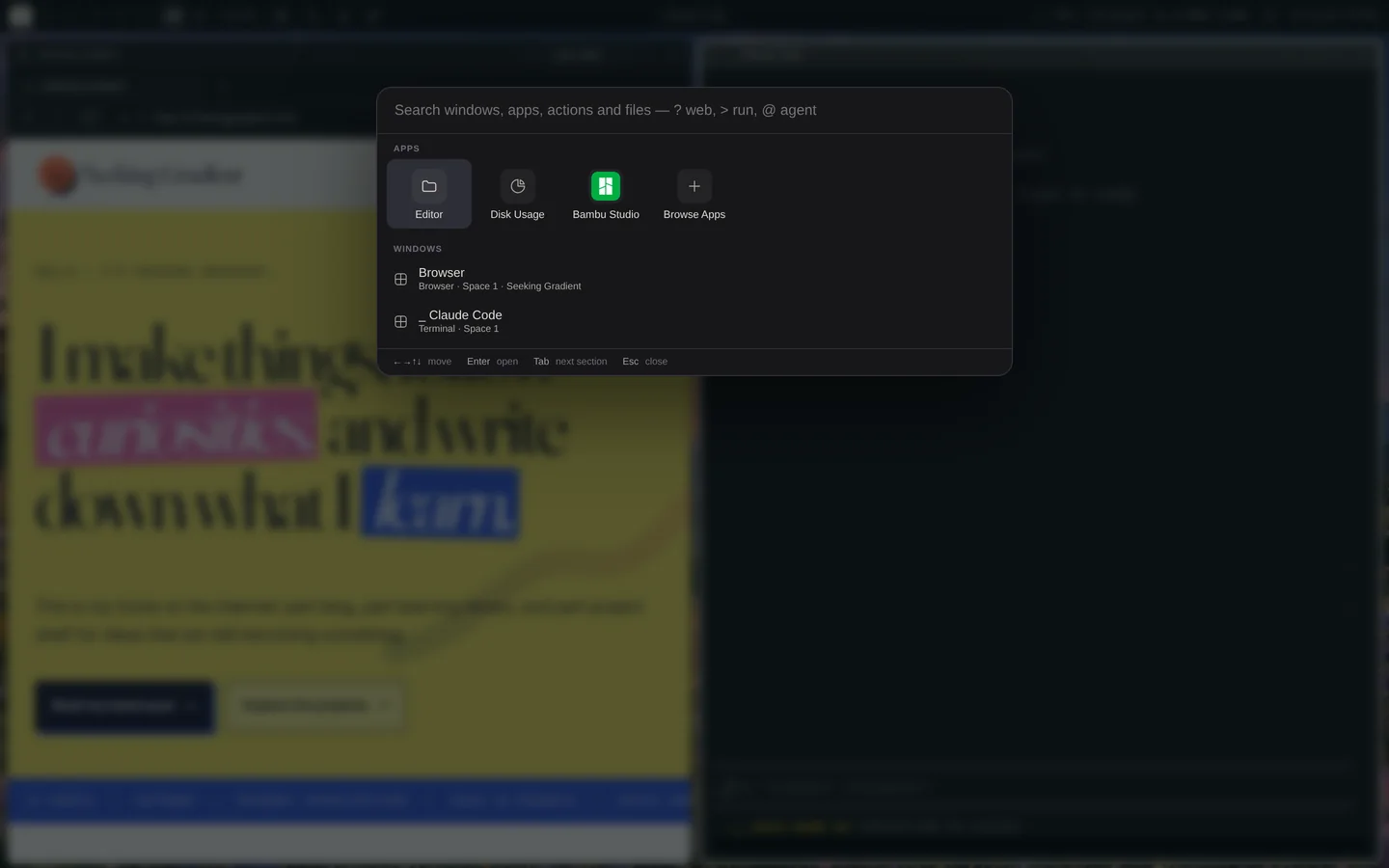Launch the Disk Usage app
1389x868 pixels.
click(517, 194)
